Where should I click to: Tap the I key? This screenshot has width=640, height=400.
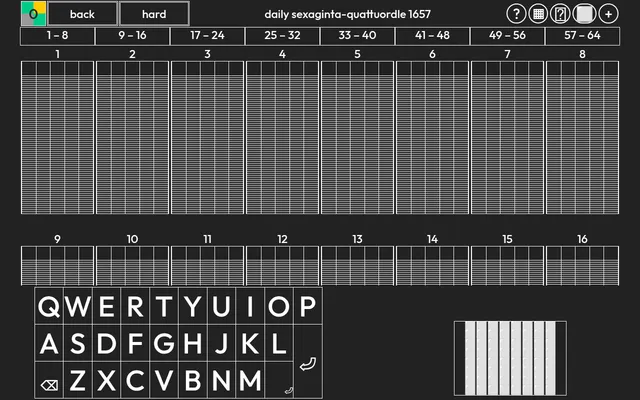point(250,306)
